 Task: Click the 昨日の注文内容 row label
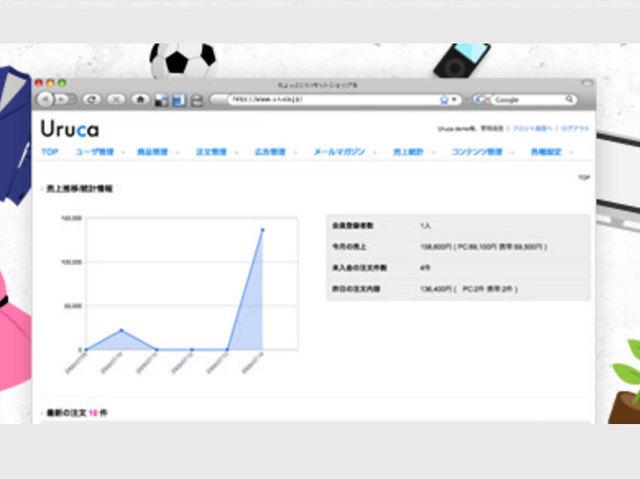356,289
